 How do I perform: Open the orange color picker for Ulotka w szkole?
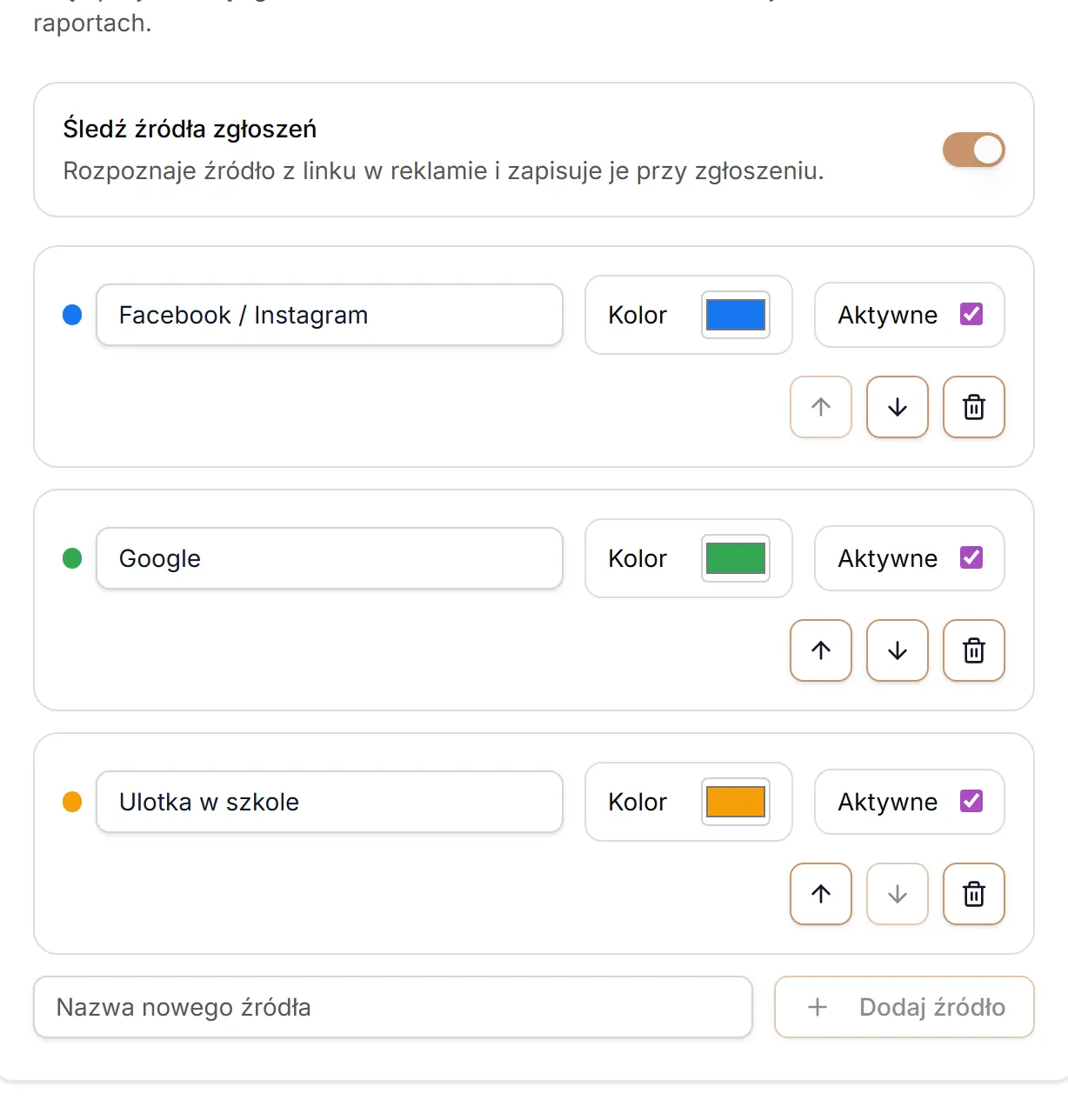736,802
